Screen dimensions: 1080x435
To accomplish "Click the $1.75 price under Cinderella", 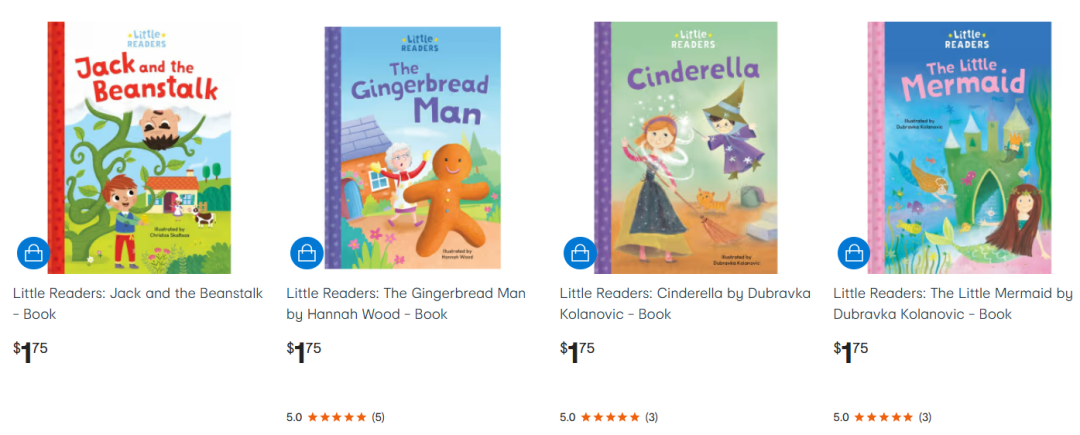I will coord(577,351).
